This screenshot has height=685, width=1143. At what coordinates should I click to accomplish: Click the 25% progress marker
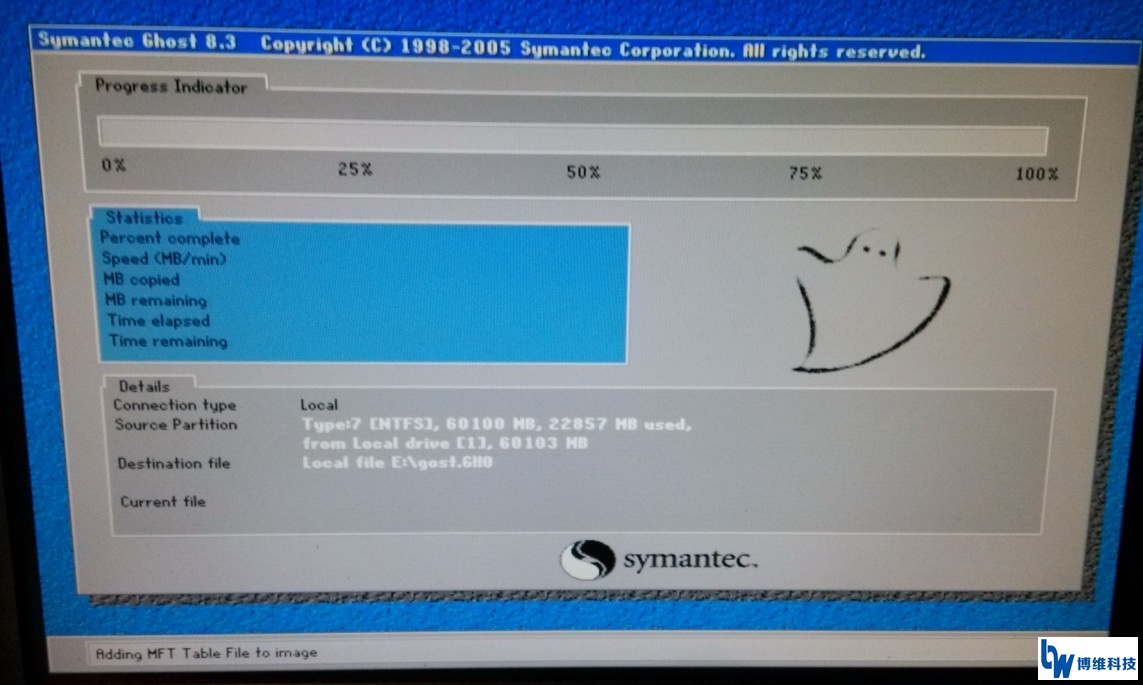pyautogui.click(x=355, y=169)
